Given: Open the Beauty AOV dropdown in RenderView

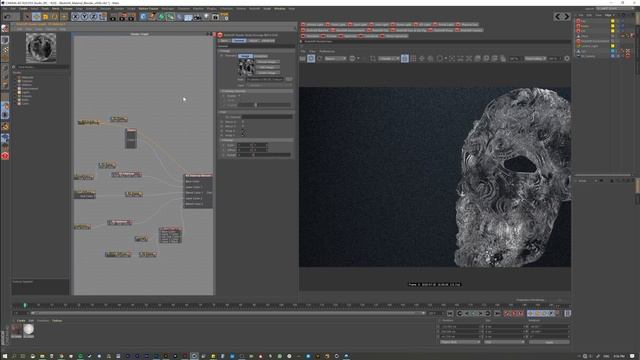Looking at the screenshot, I should click(335, 59).
